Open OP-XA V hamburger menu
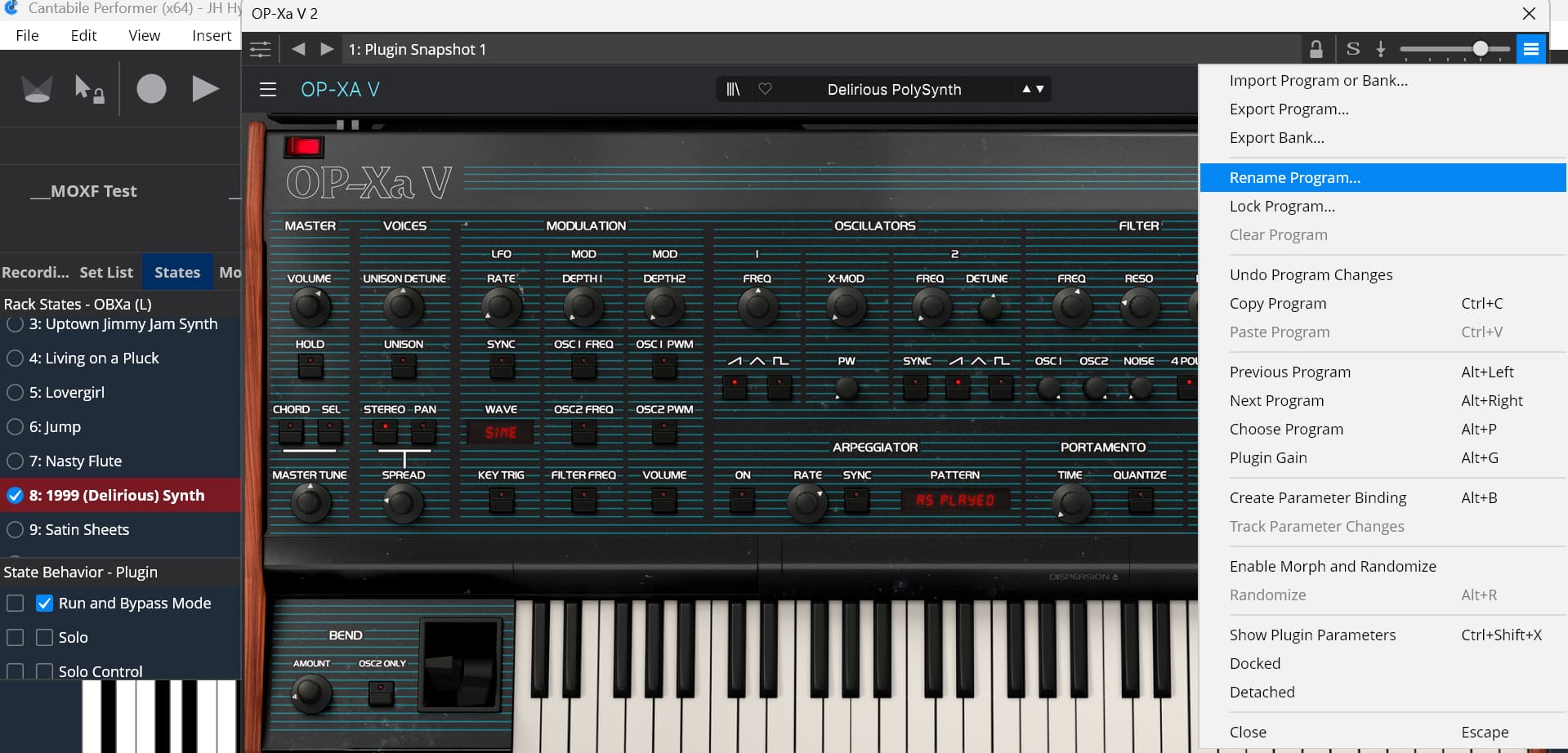 pos(268,89)
